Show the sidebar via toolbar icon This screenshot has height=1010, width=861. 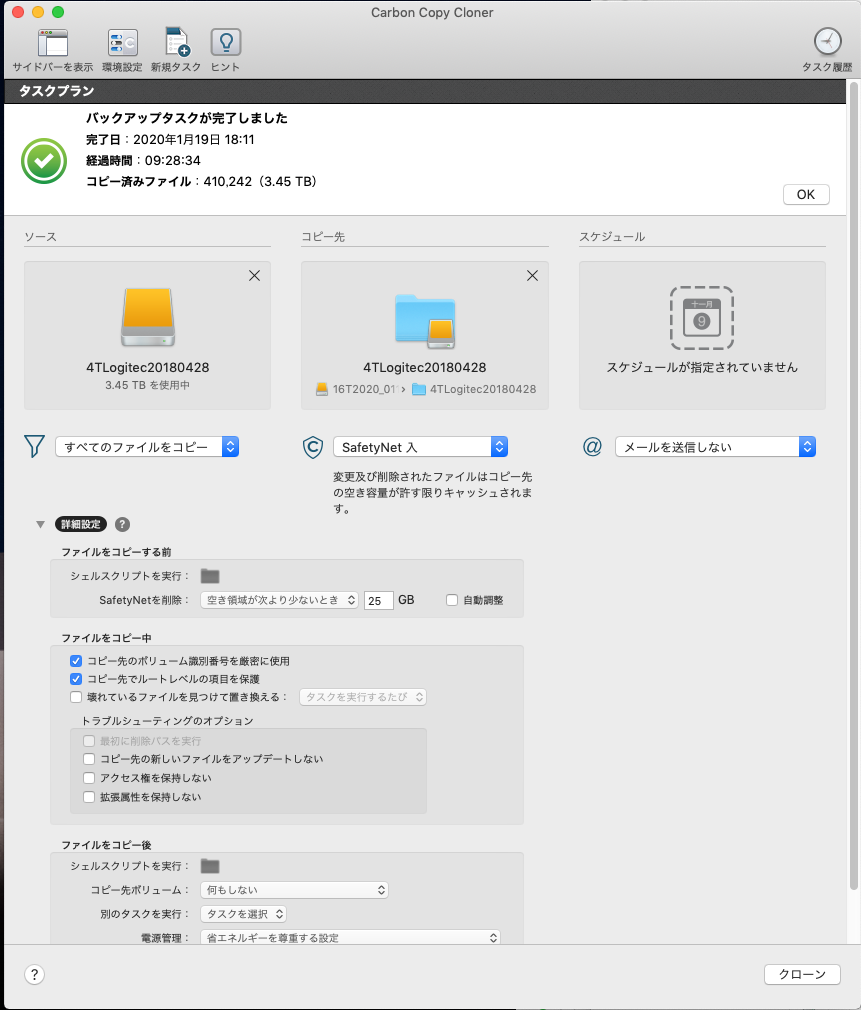click(x=53, y=44)
